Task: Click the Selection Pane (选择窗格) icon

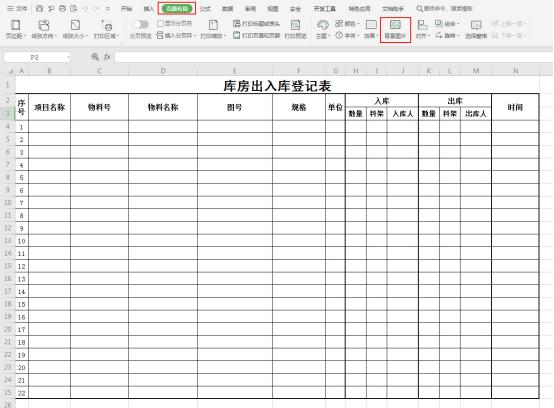Action: (476, 25)
